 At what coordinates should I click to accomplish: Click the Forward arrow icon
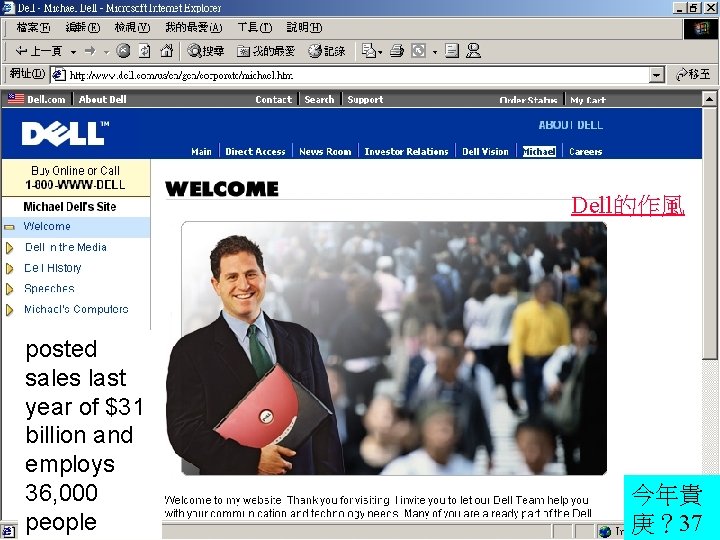click(90, 51)
